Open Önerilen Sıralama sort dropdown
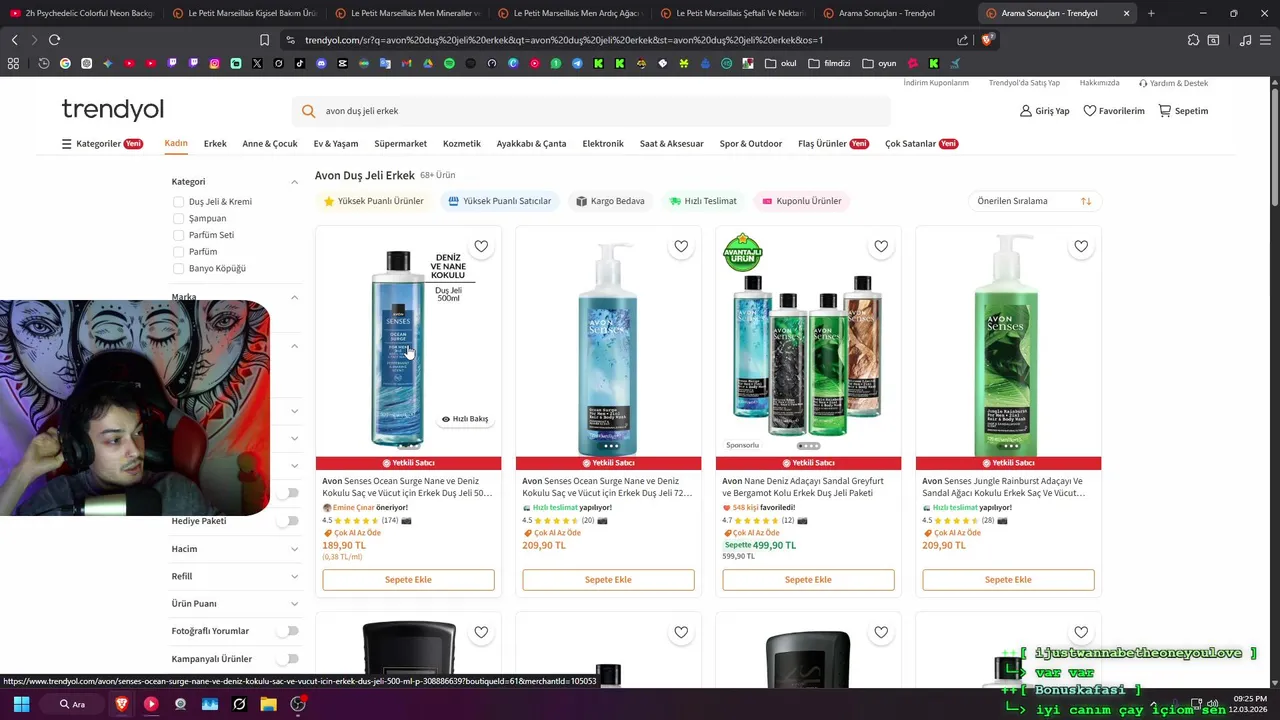This screenshot has width=1280, height=720. click(1034, 201)
